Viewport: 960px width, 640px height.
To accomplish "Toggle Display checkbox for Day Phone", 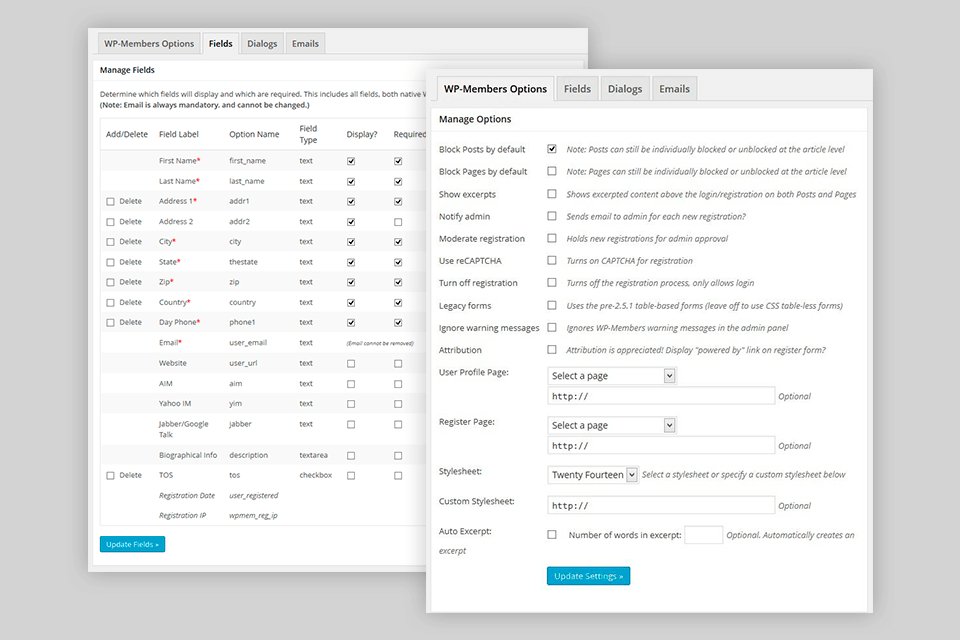I will (351, 323).
